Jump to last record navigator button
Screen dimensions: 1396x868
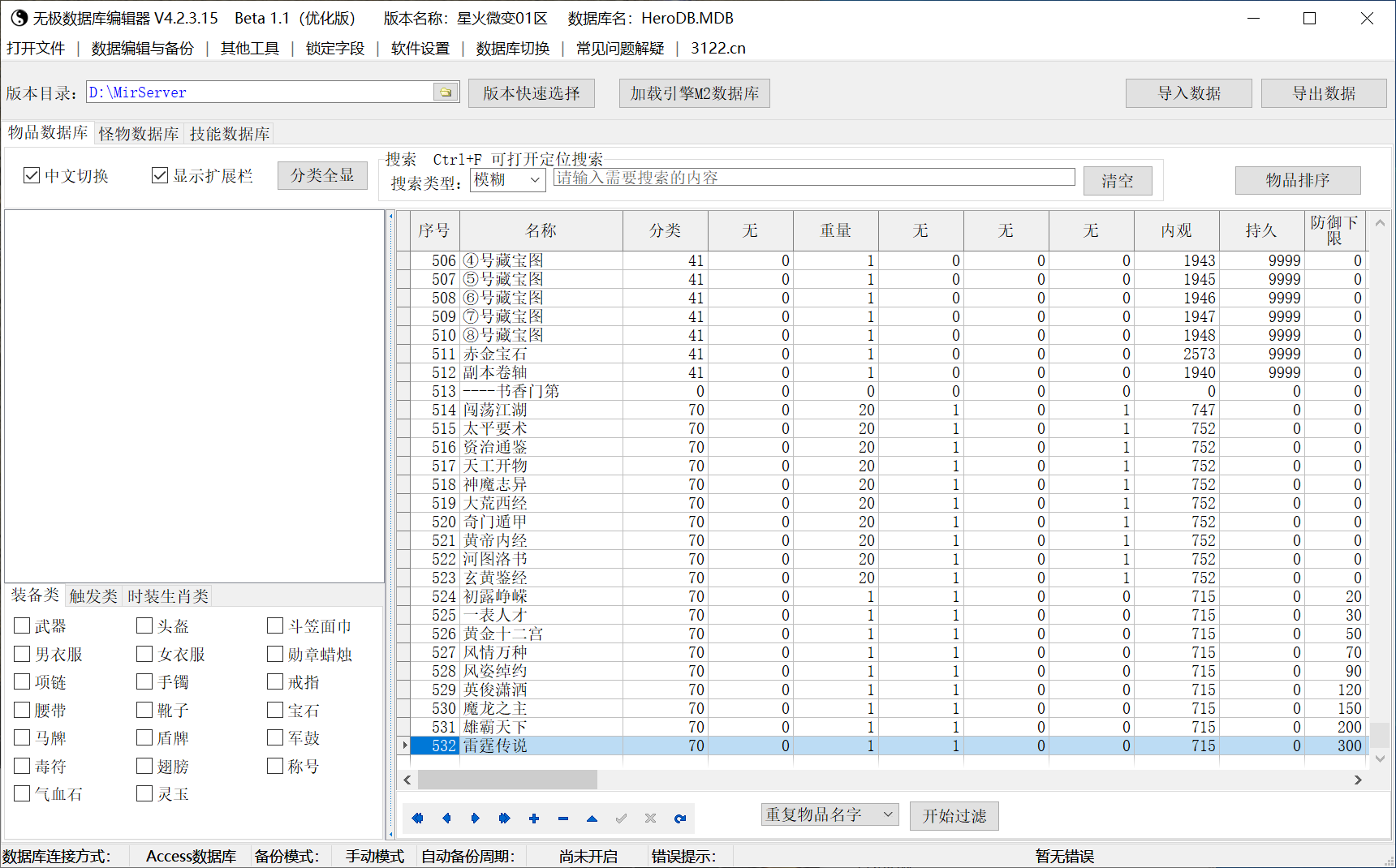(505, 818)
